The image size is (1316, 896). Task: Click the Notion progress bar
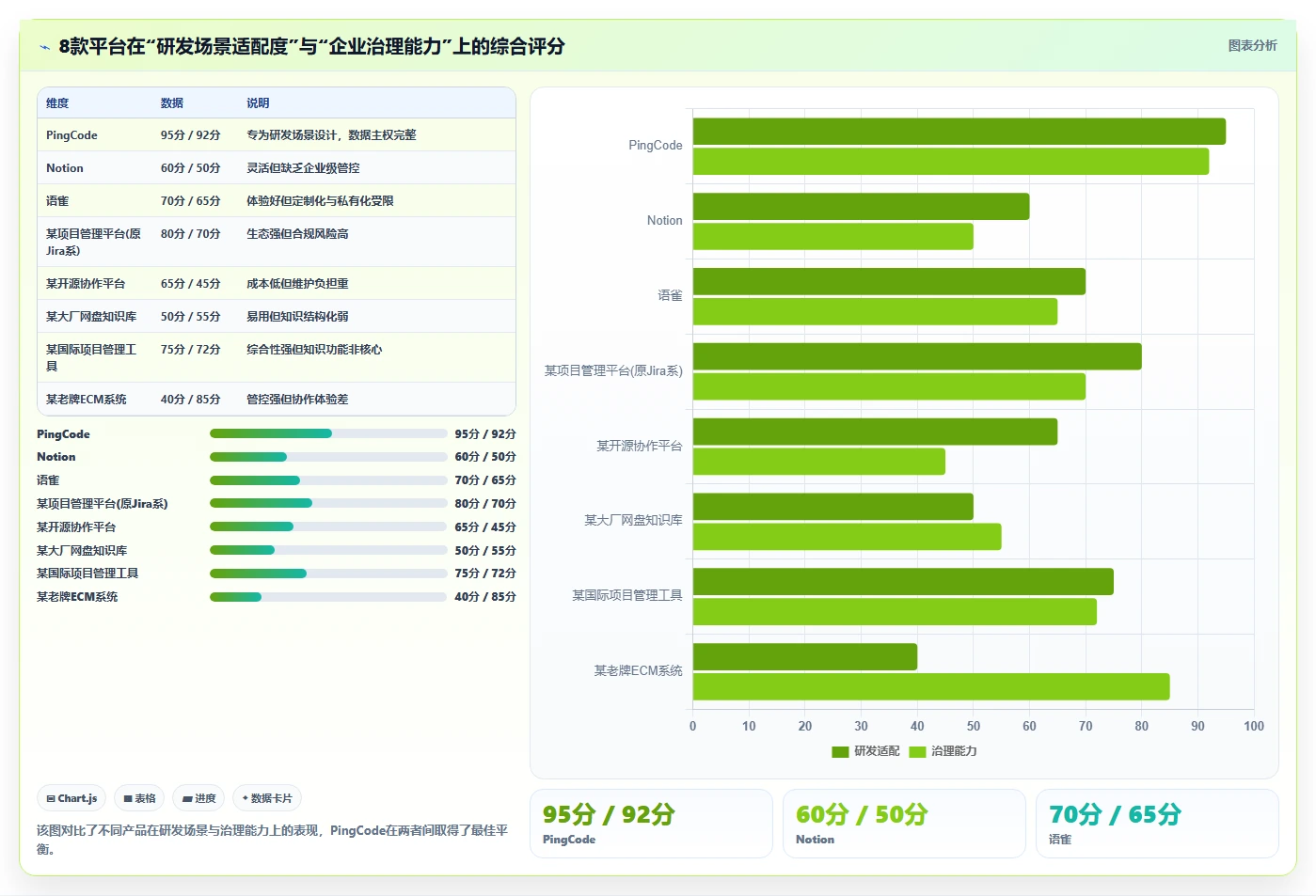pos(328,457)
